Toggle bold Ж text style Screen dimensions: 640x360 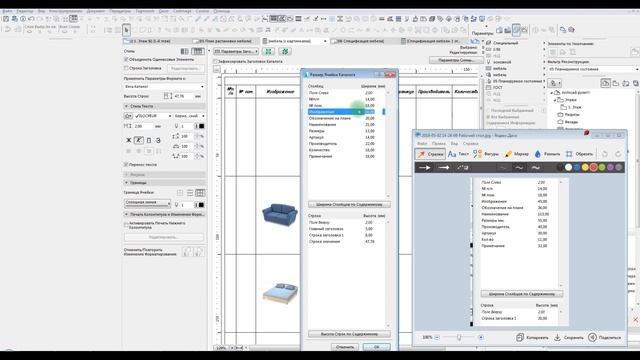129,140
